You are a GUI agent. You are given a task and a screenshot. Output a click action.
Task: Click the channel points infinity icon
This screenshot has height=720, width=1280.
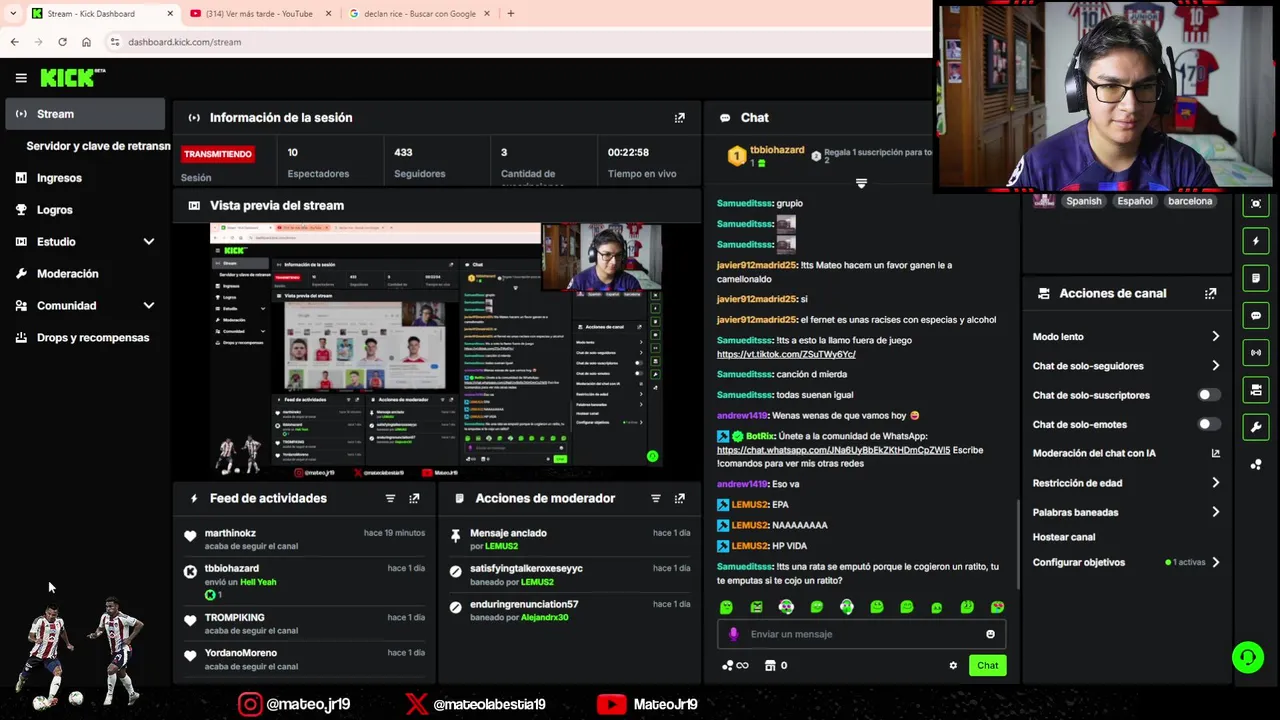coord(736,665)
